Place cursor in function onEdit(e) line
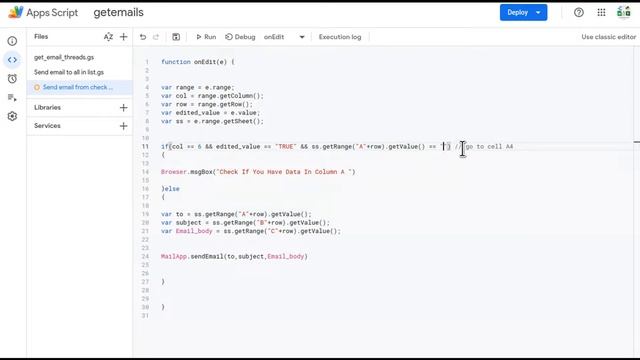The height and width of the screenshot is (360, 640). [x=198, y=62]
